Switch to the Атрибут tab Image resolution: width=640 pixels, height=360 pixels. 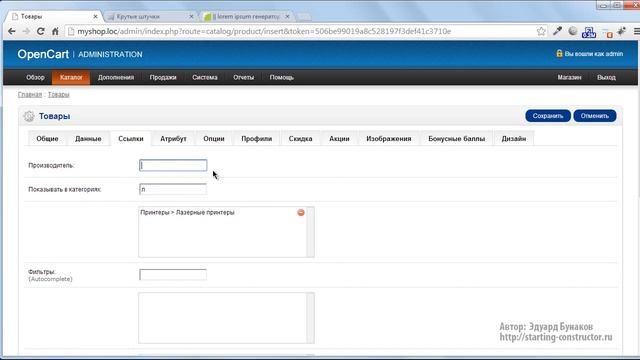pos(173,139)
